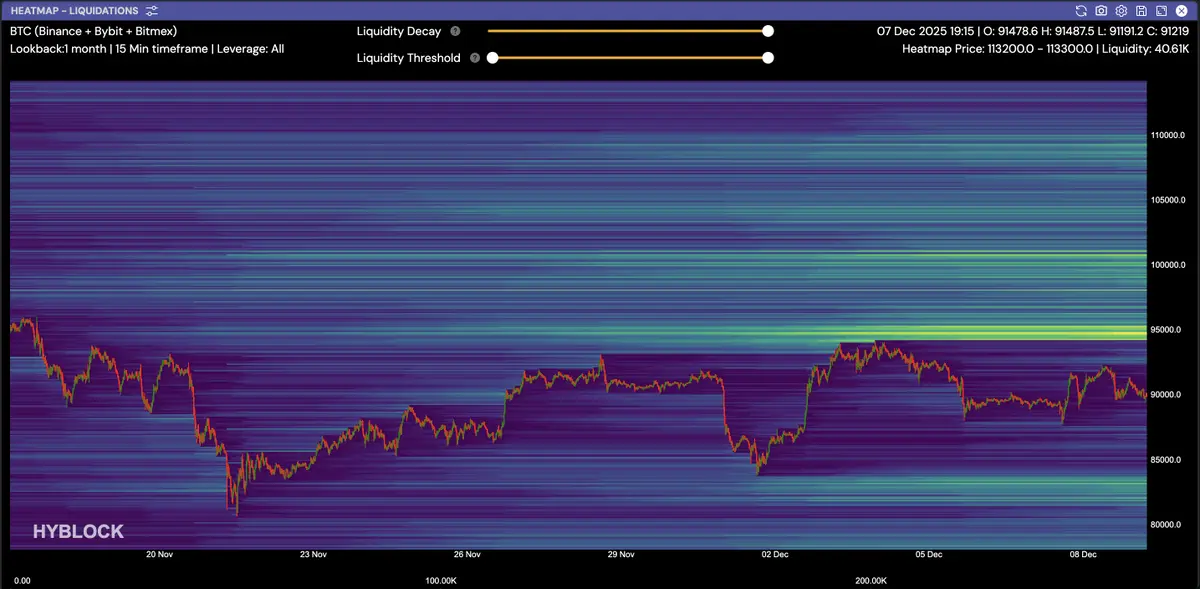
Task: Click the 100.00K liquidity scale label
Action: pyautogui.click(x=441, y=580)
